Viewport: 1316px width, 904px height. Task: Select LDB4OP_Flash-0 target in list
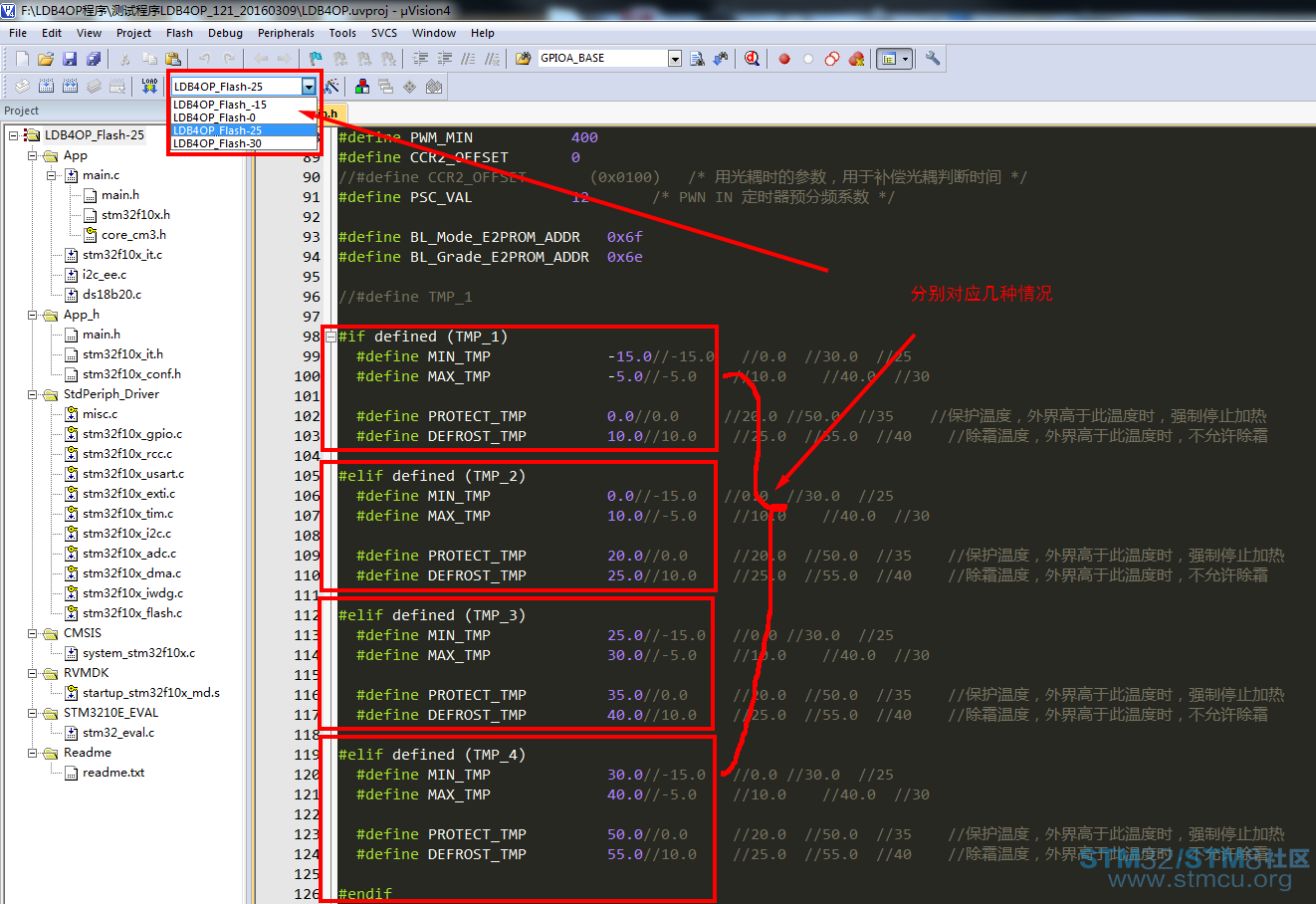click(244, 117)
